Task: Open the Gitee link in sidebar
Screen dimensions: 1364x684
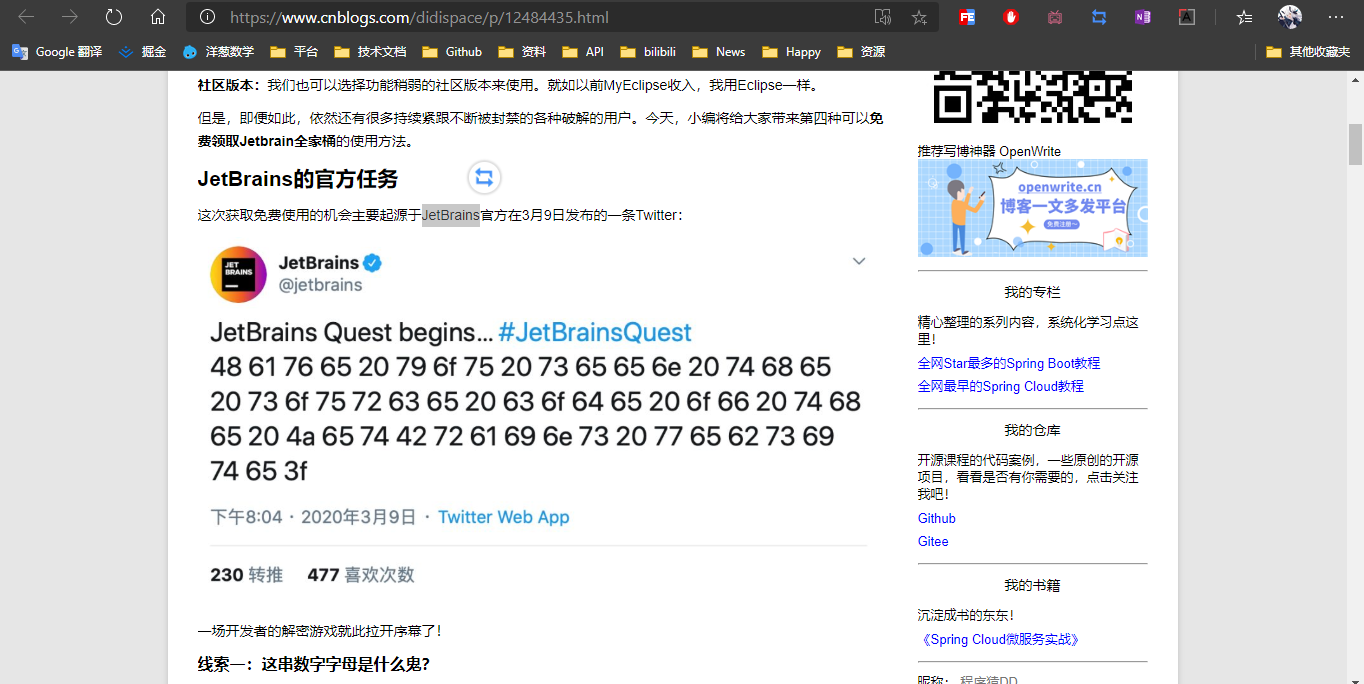Action: [x=933, y=541]
